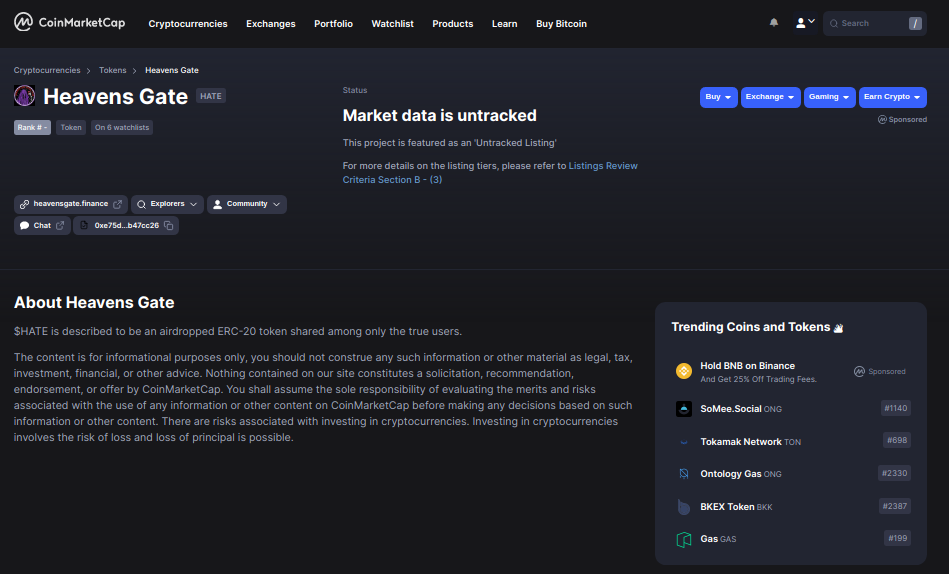Click the CoinMarketCap logo
Screen dimensions: 949x574
(70, 22)
